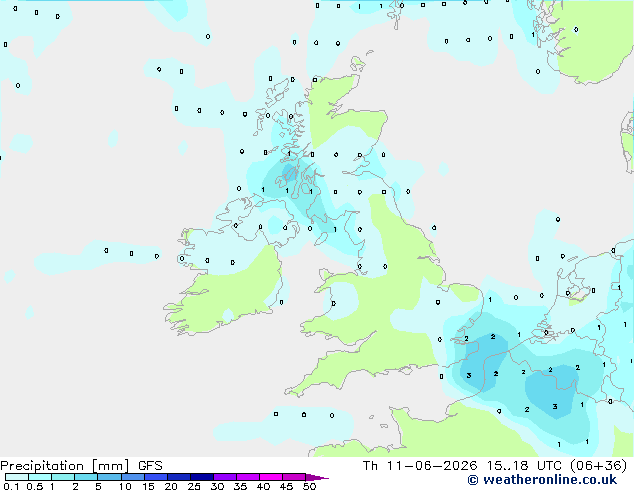Click the '20' legend scale label
This screenshot has height=490, width=634.
point(171,486)
